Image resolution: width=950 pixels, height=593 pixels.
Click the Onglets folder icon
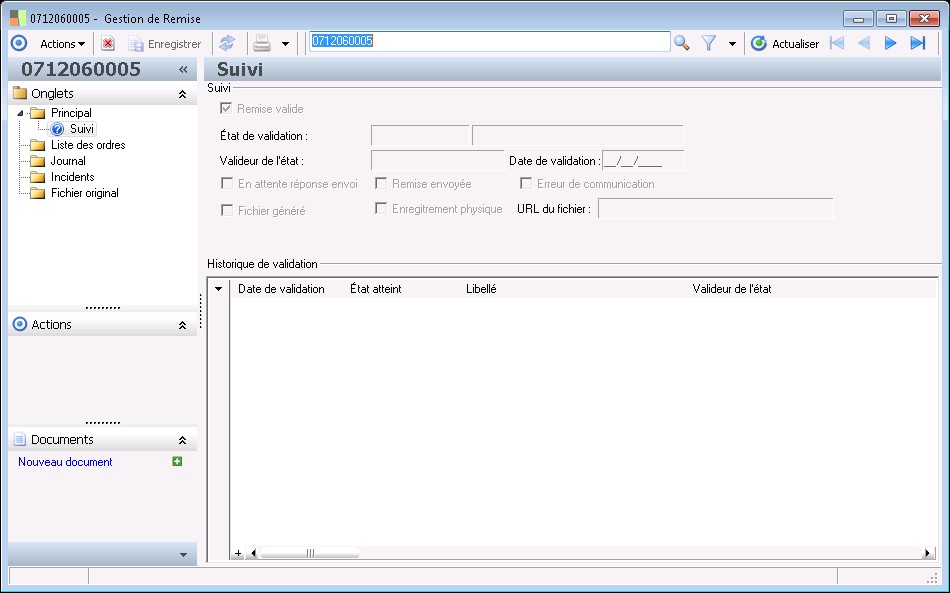(20, 93)
